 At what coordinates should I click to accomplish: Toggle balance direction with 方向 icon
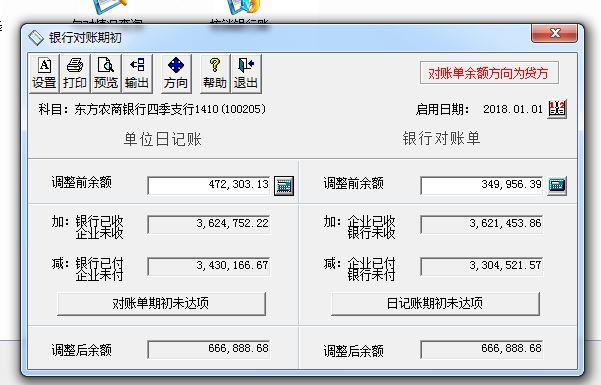point(176,73)
